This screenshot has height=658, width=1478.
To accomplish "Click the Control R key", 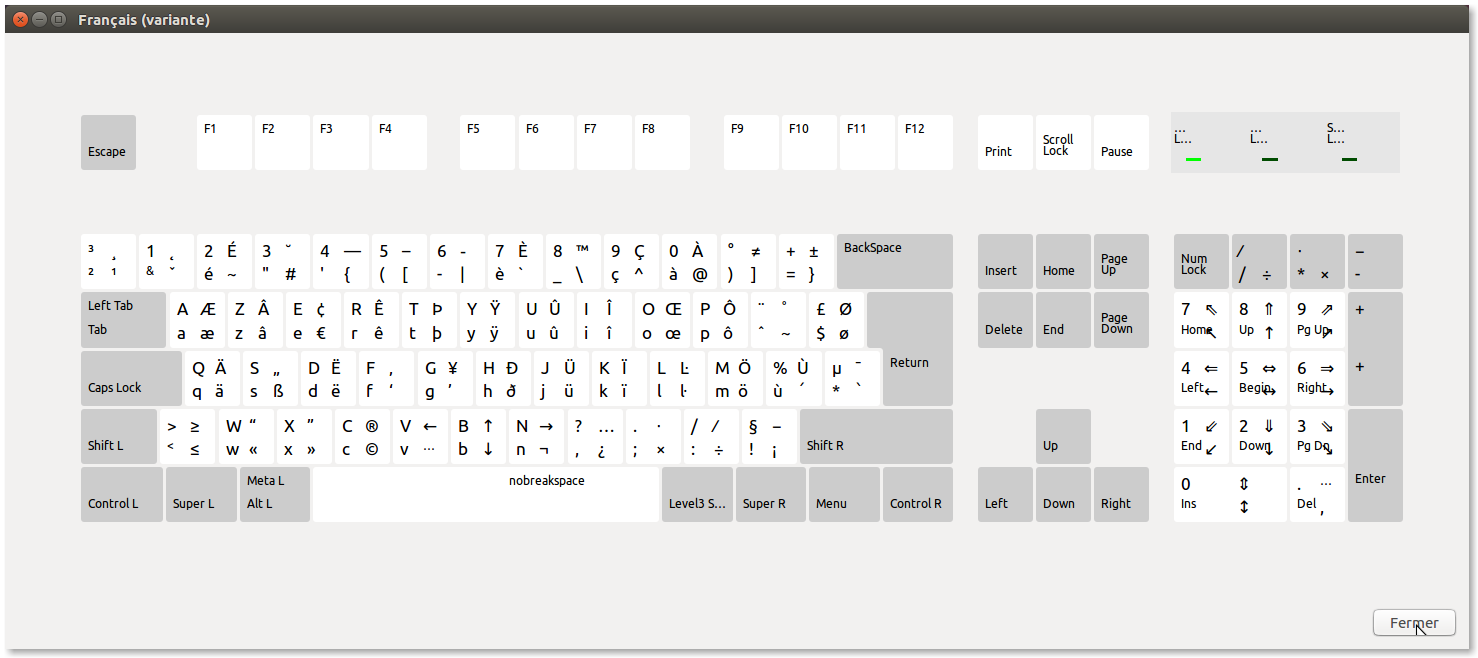I will [918, 494].
